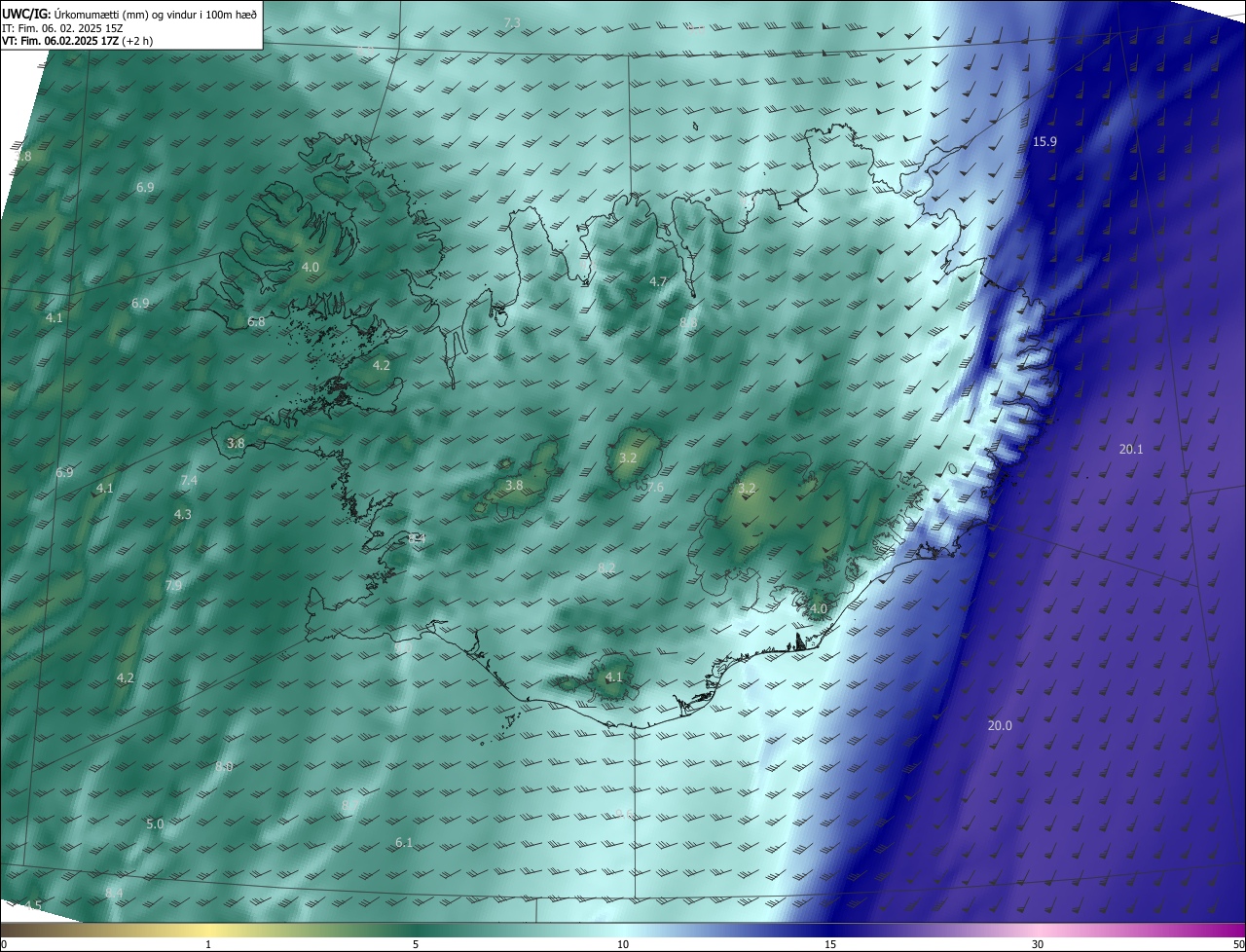Click the 4.7 value label
Screen dimensions: 1246x952
coord(659,281)
